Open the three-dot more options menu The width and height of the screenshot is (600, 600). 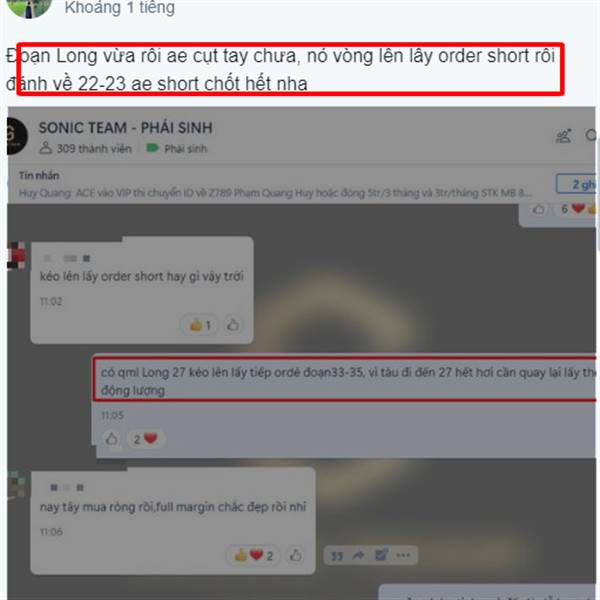pos(403,555)
